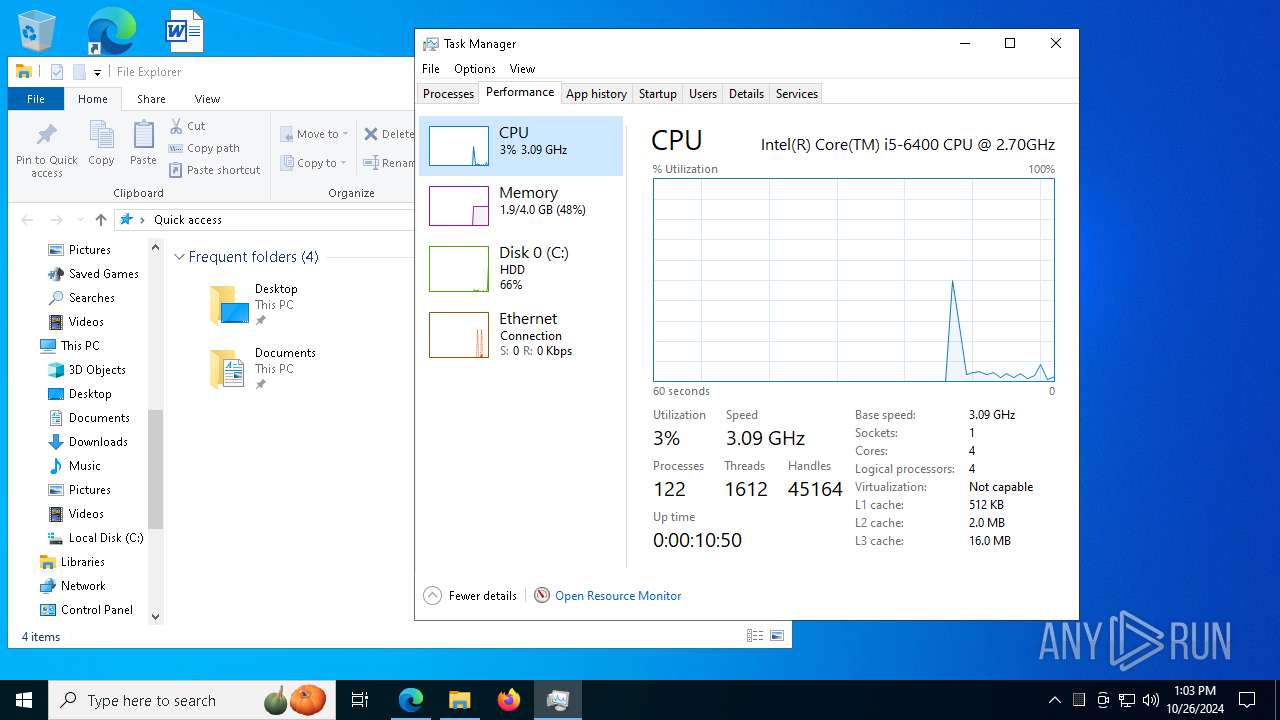
Task: Switch to details view in File Explorer status bar
Action: 755,636
